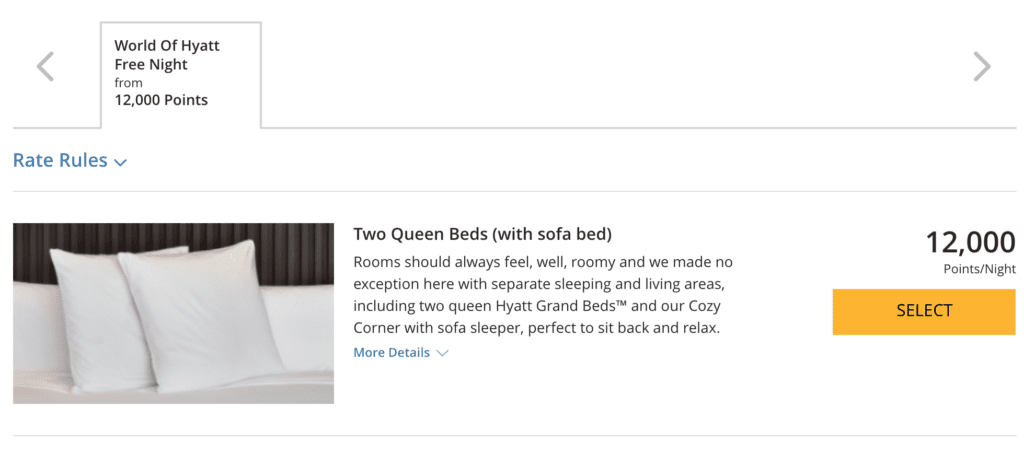Image resolution: width=1024 pixels, height=452 pixels.
Task: Click the 12,000 price figure
Action: click(969, 242)
